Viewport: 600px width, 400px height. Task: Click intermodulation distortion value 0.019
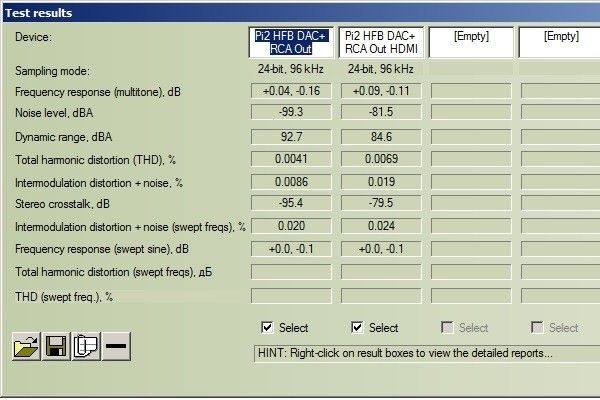(381, 182)
